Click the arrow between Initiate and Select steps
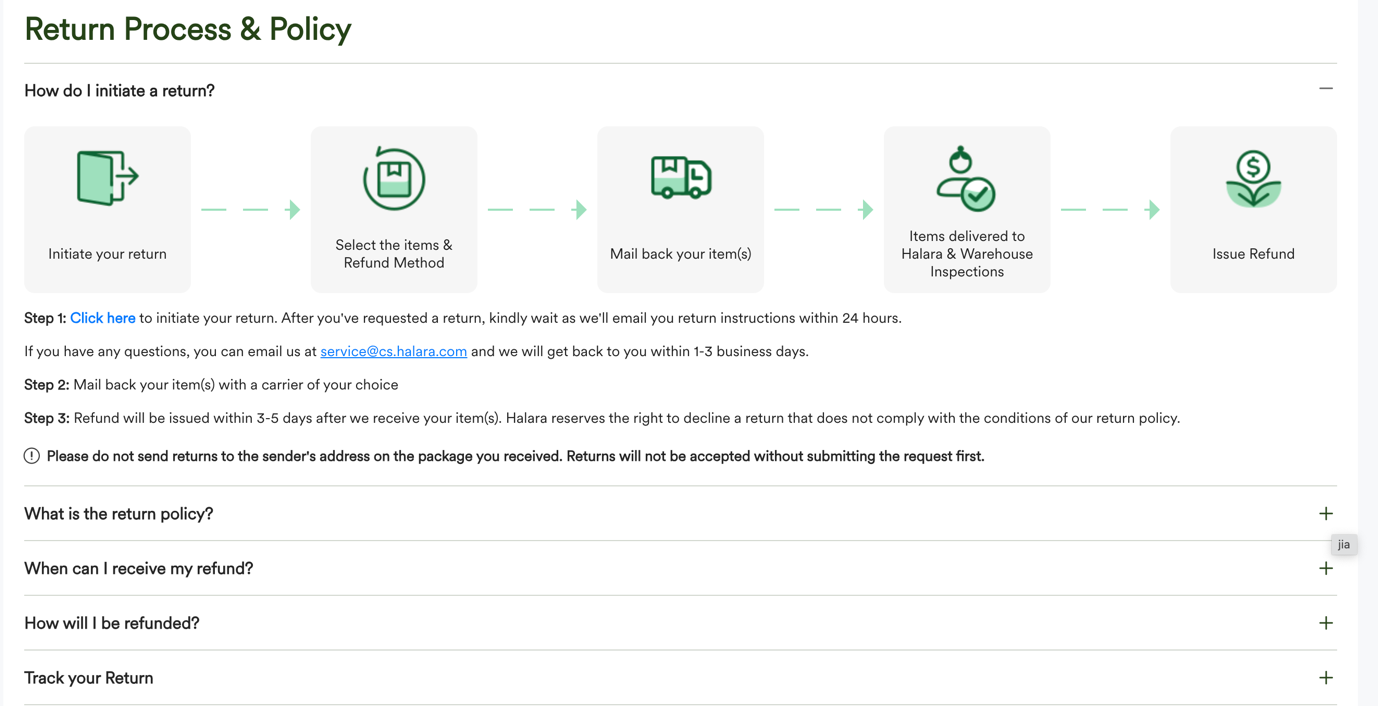Screen dimensions: 1378x706 (x=251, y=210)
